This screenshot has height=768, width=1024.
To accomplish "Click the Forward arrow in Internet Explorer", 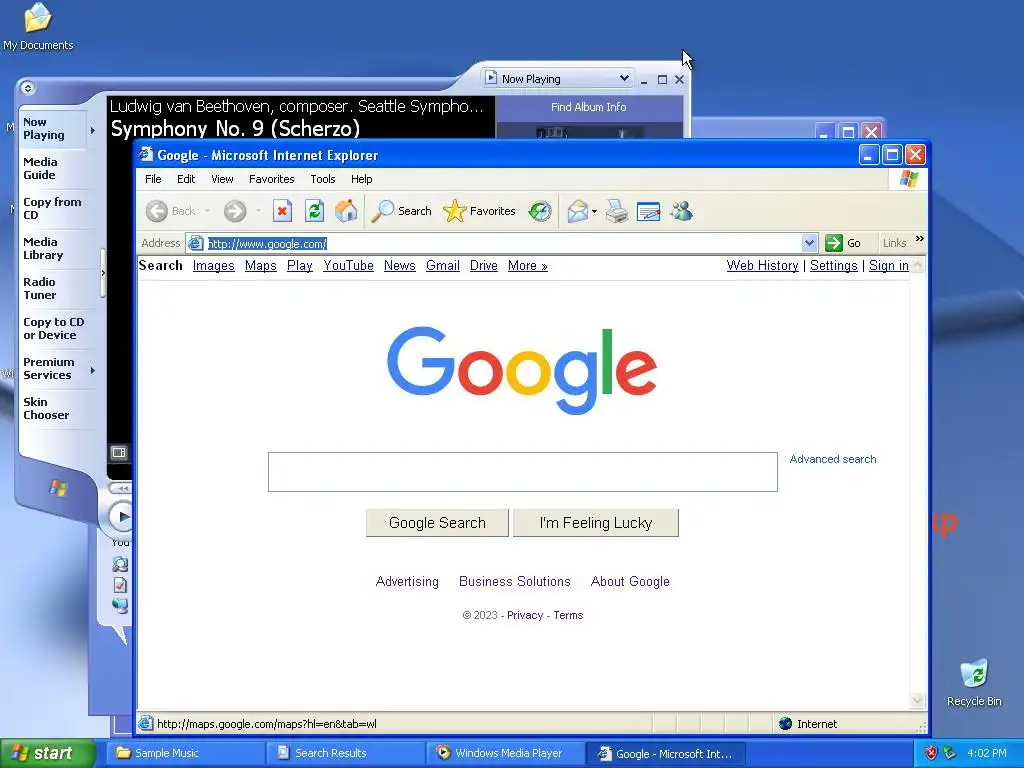I will point(235,211).
